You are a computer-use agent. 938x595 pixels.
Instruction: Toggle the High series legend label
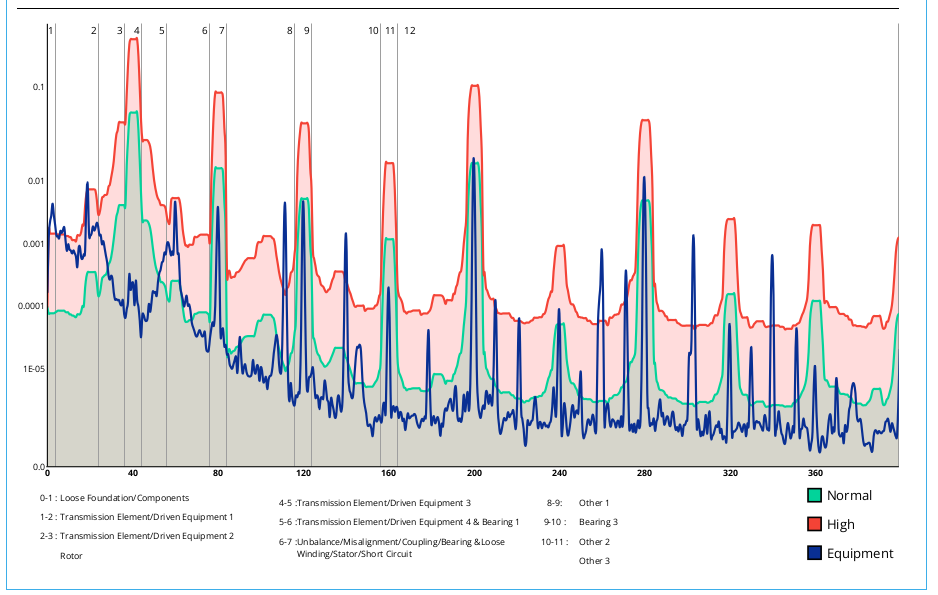coord(841,524)
